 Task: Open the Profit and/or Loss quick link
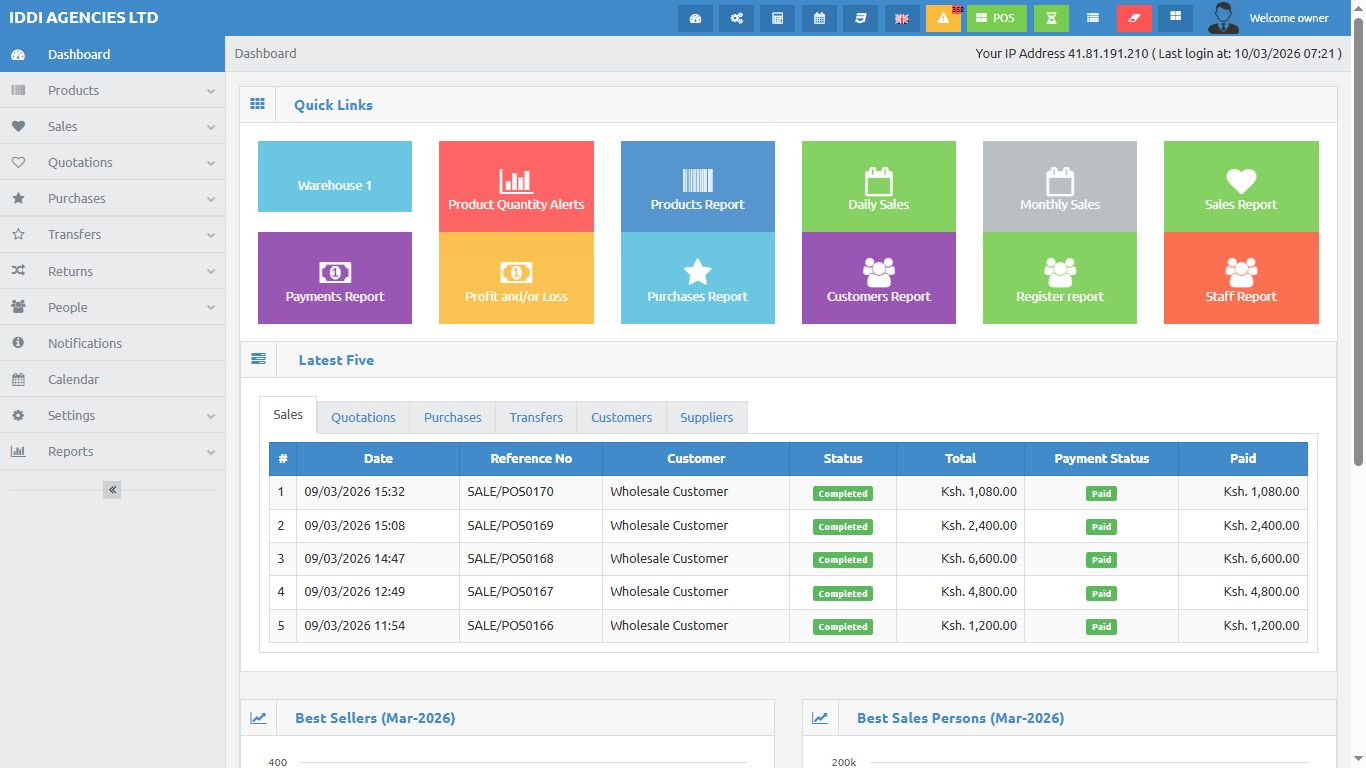[516, 278]
